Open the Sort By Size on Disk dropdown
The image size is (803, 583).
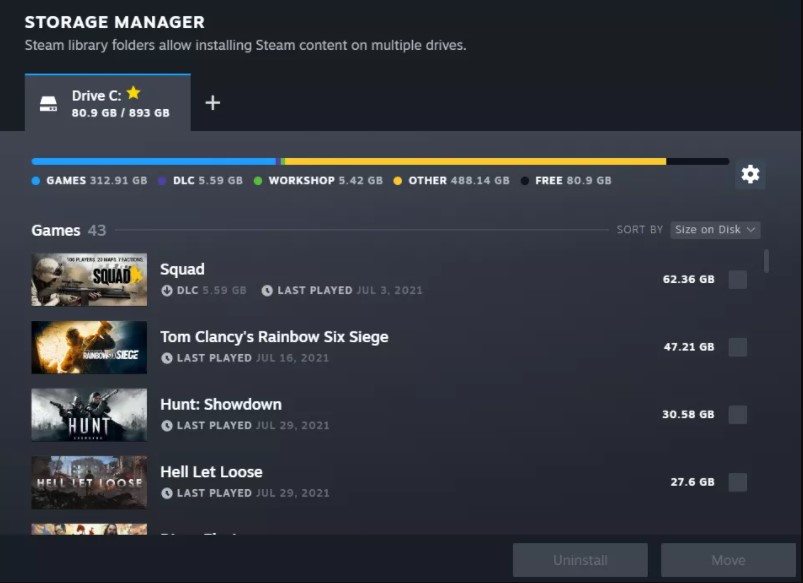714,230
